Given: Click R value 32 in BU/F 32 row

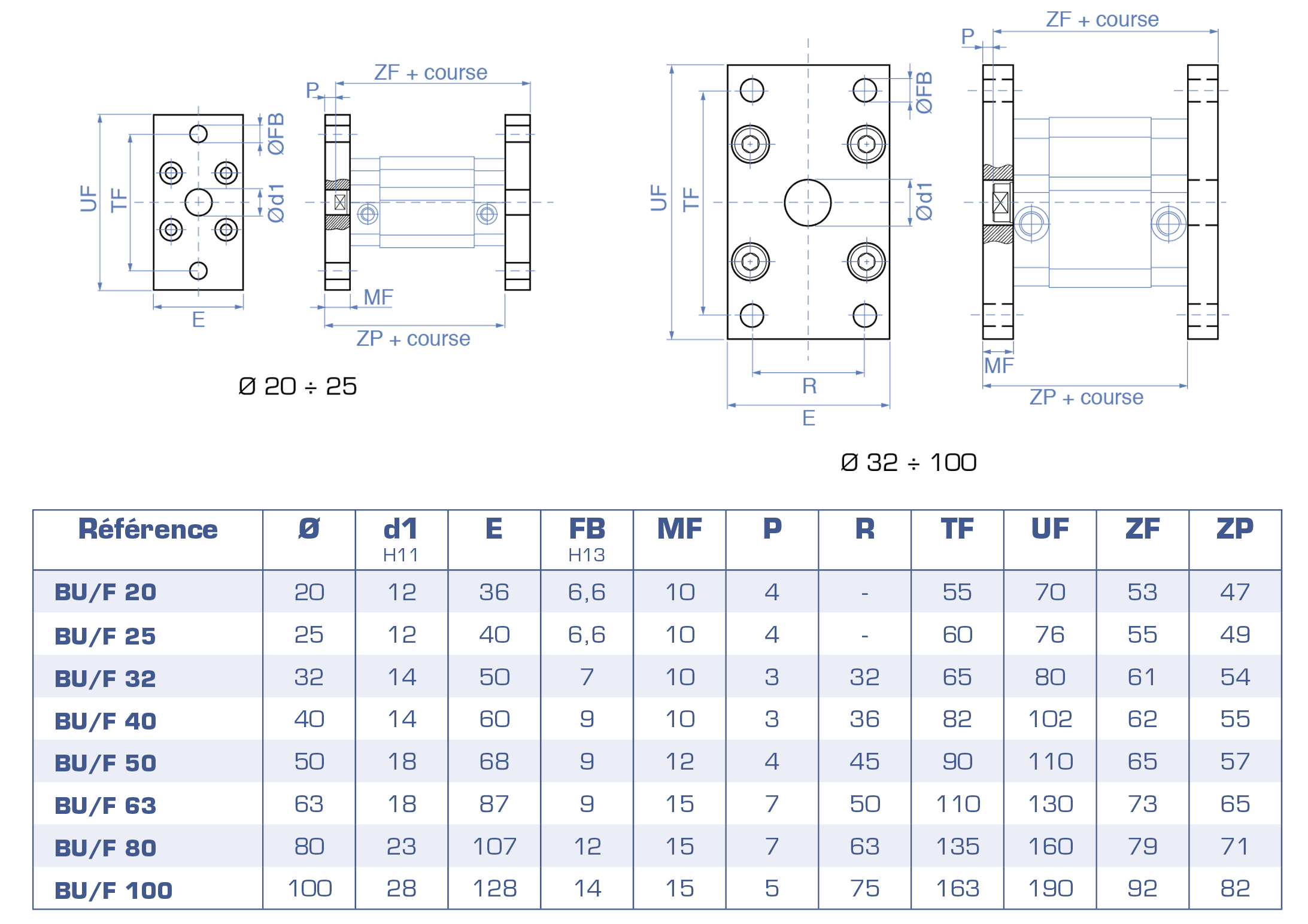Looking at the screenshot, I should click(864, 677).
